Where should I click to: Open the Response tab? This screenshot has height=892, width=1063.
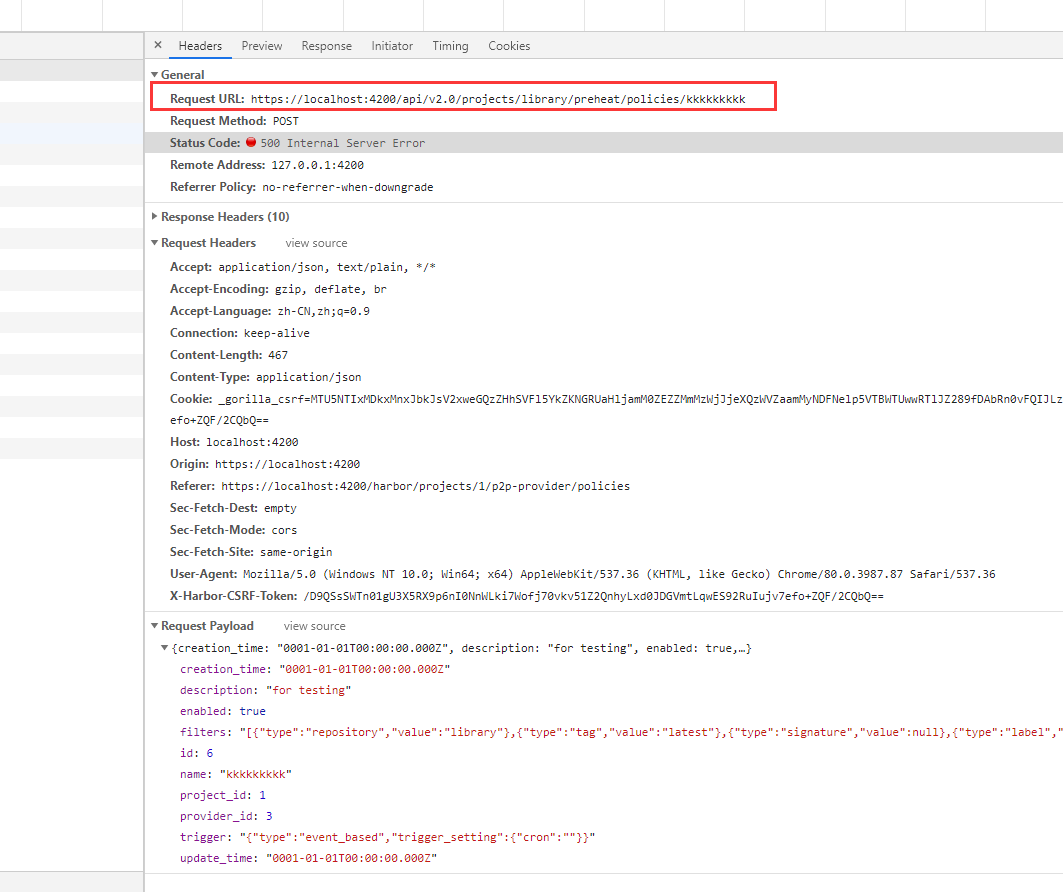(x=326, y=45)
